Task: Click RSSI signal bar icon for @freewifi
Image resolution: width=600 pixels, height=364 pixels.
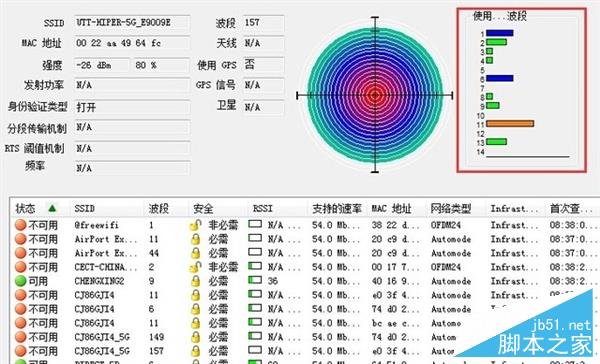Action: pyautogui.click(x=255, y=224)
